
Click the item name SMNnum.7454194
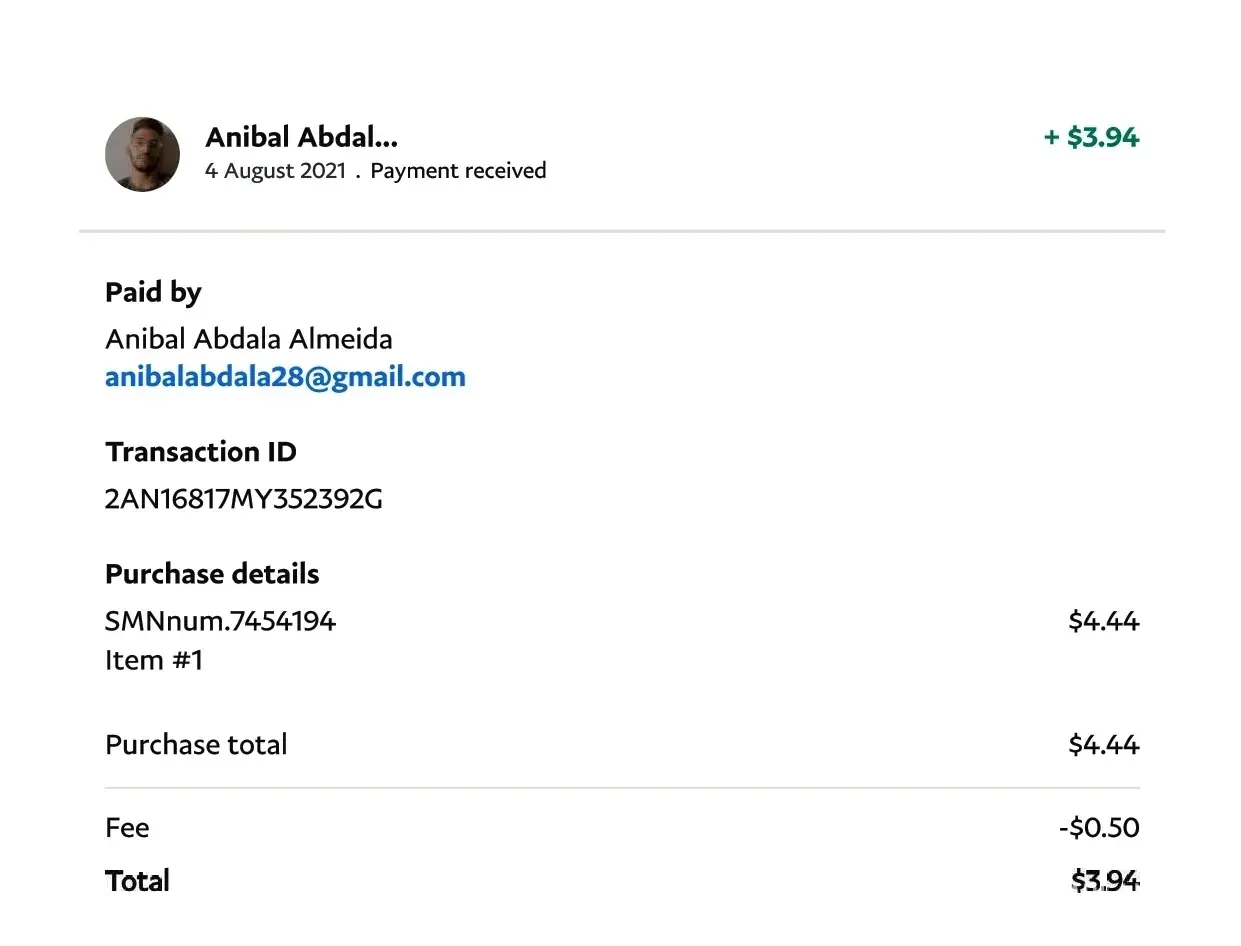pyautogui.click(x=220, y=621)
